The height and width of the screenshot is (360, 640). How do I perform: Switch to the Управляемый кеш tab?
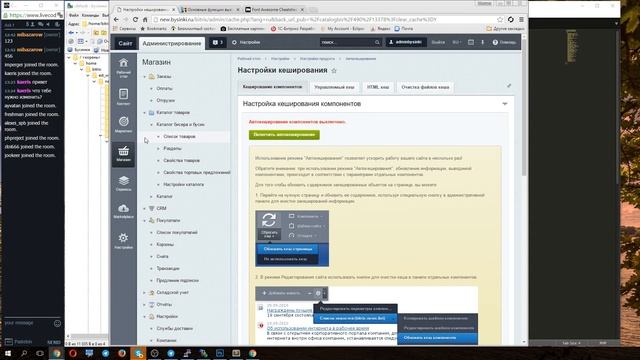point(334,87)
